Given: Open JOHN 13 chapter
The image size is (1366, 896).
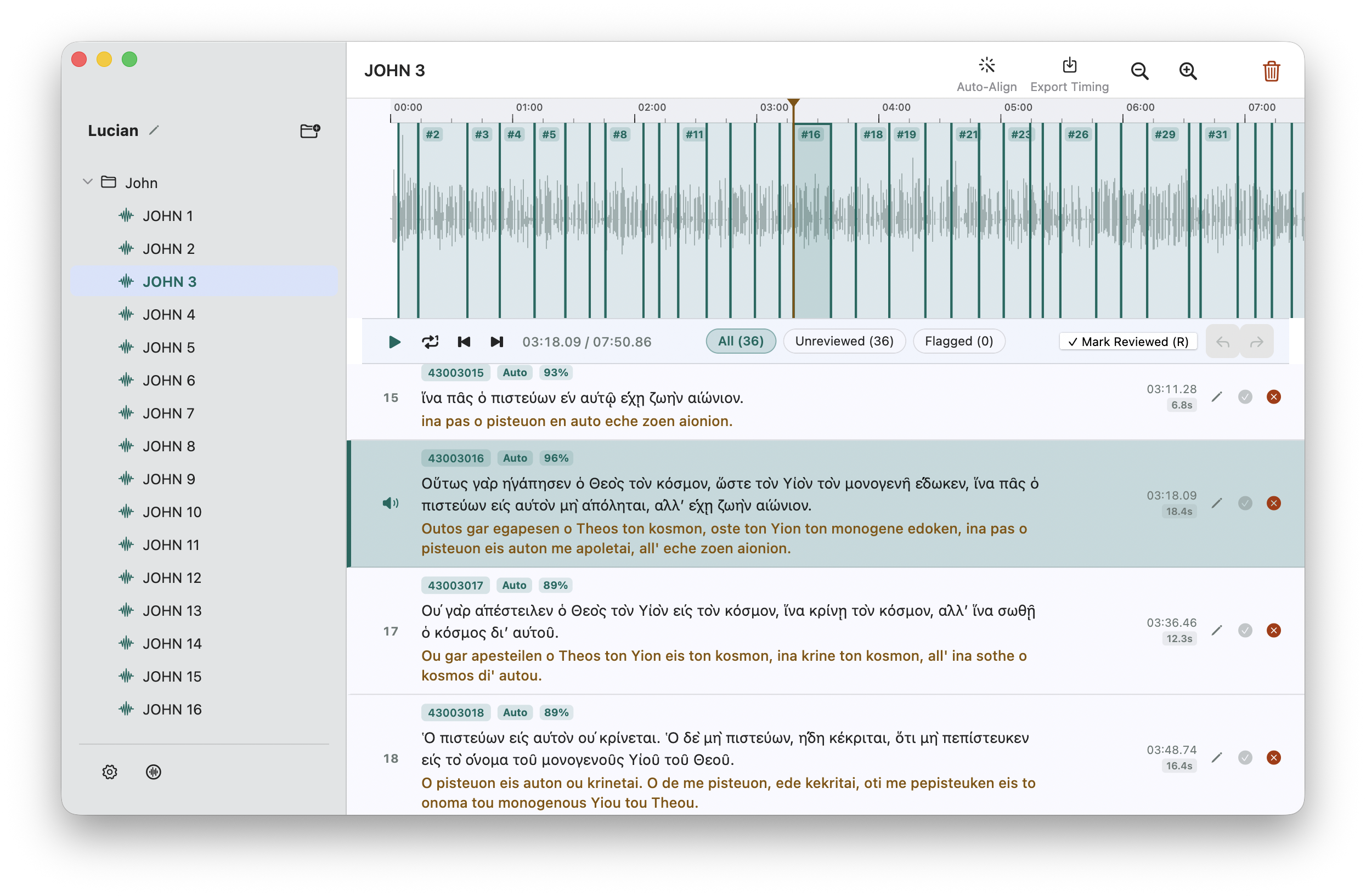Looking at the screenshot, I should point(204,610).
